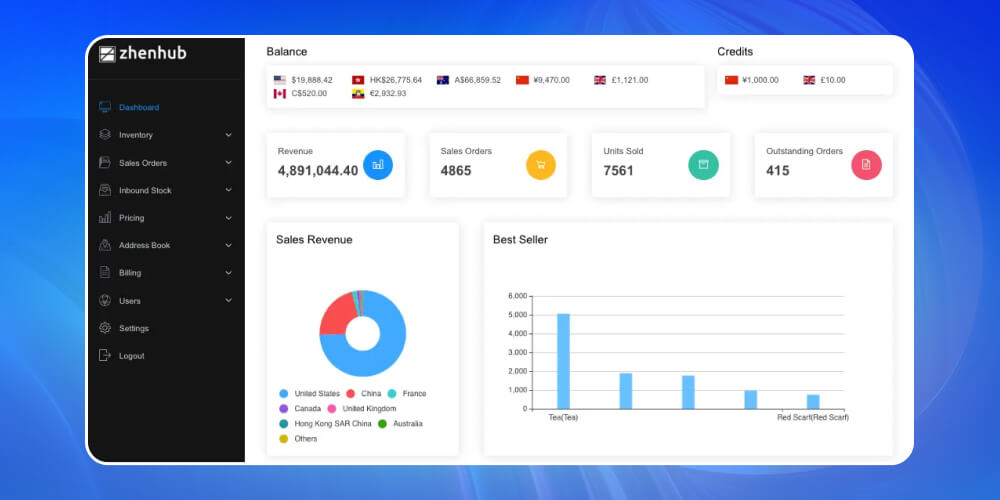Click the Australian flag in Balance
Viewport: 1000px width, 500px height.
click(443, 80)
